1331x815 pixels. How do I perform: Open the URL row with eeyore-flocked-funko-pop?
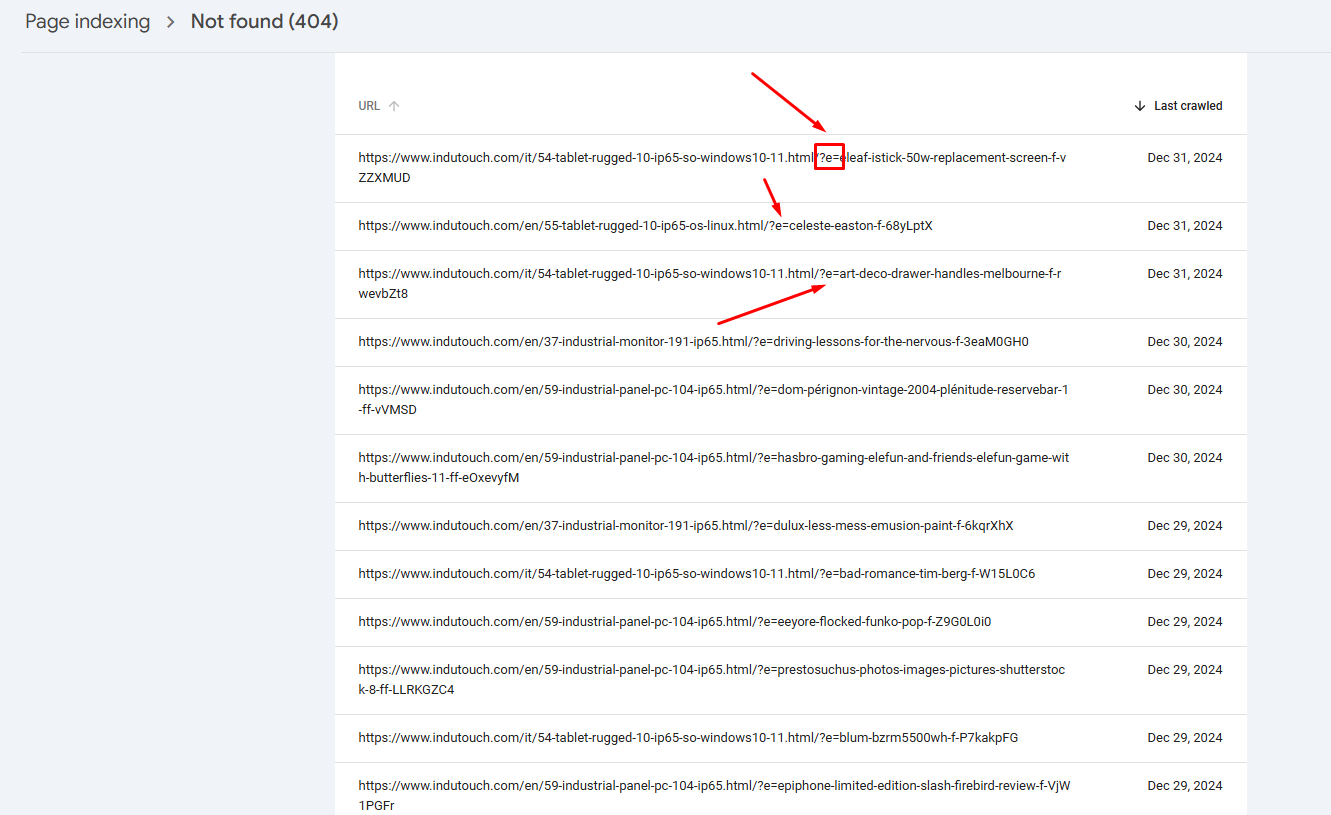(x=791, y=622)
